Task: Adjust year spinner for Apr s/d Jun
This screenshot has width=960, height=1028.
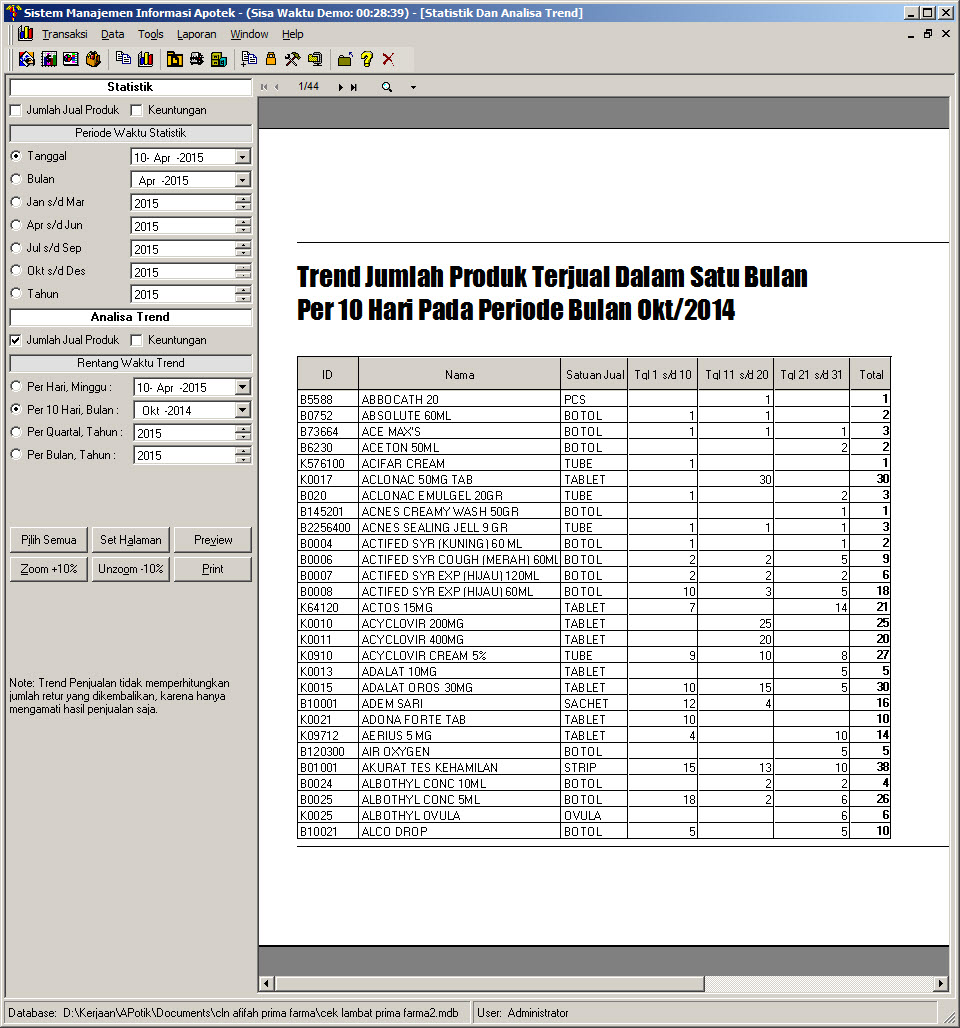Action: pos(243,226)
